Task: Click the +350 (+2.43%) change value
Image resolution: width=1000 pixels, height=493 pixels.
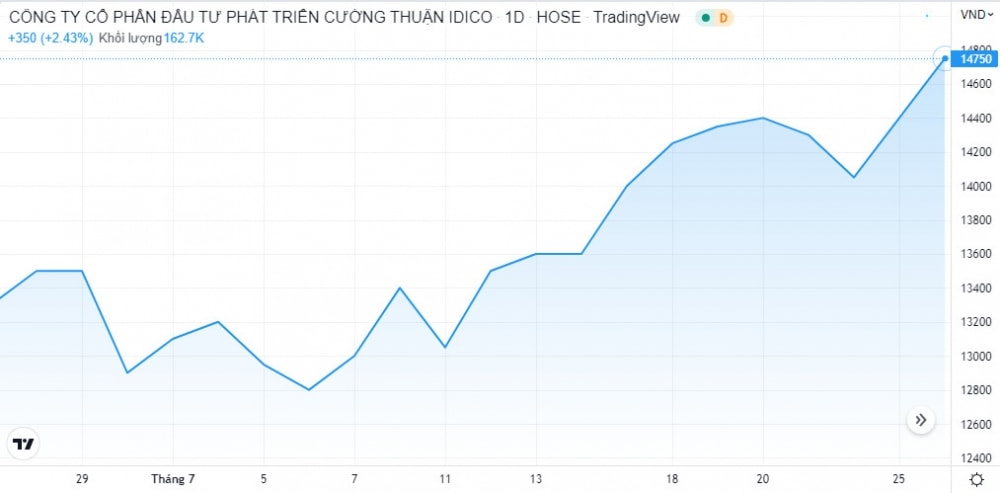Action: pyautogui.click(x=50, y=38)
